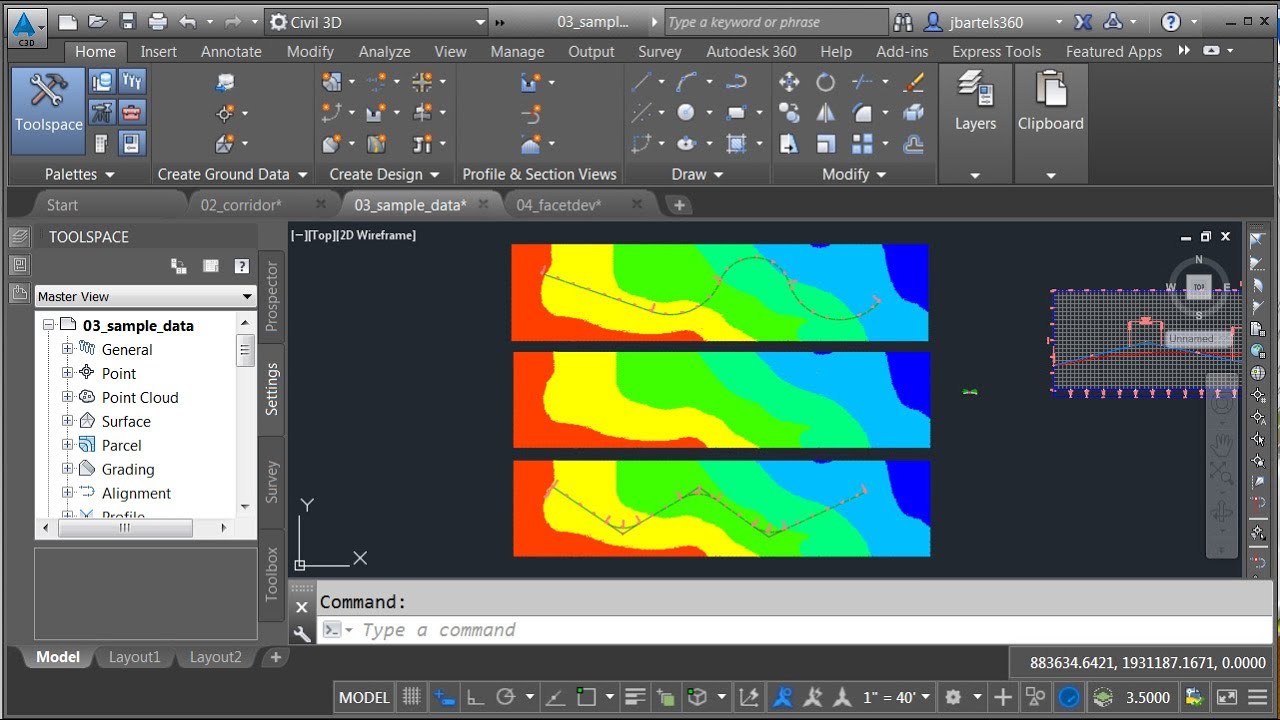The height and width of the screenshot is (720, 1280).
Task: Toggle annotation visibility in status bar
Action: point(782,697)
